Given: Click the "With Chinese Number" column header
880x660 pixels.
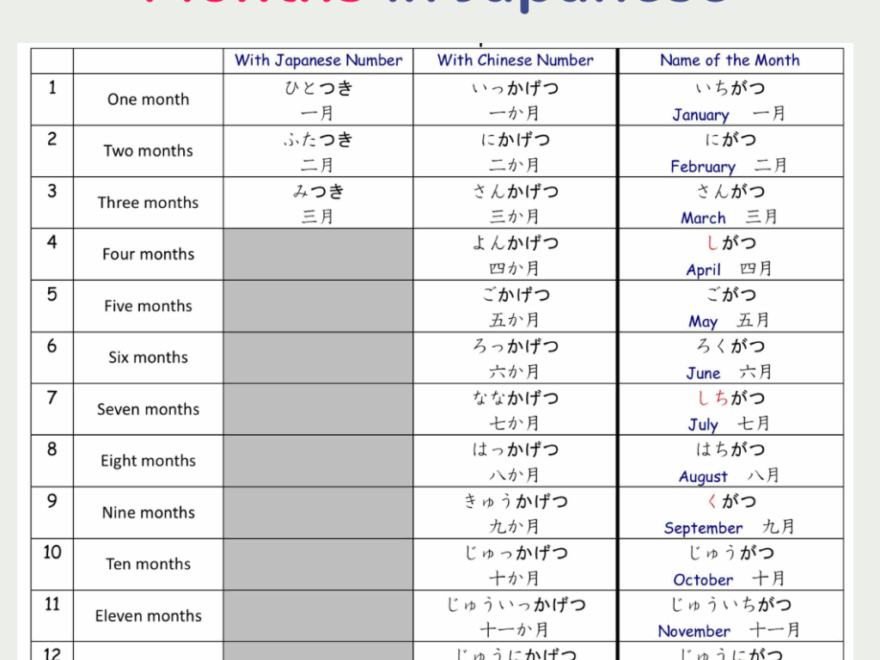Looking at the screenshot, I should pos(516,60).
